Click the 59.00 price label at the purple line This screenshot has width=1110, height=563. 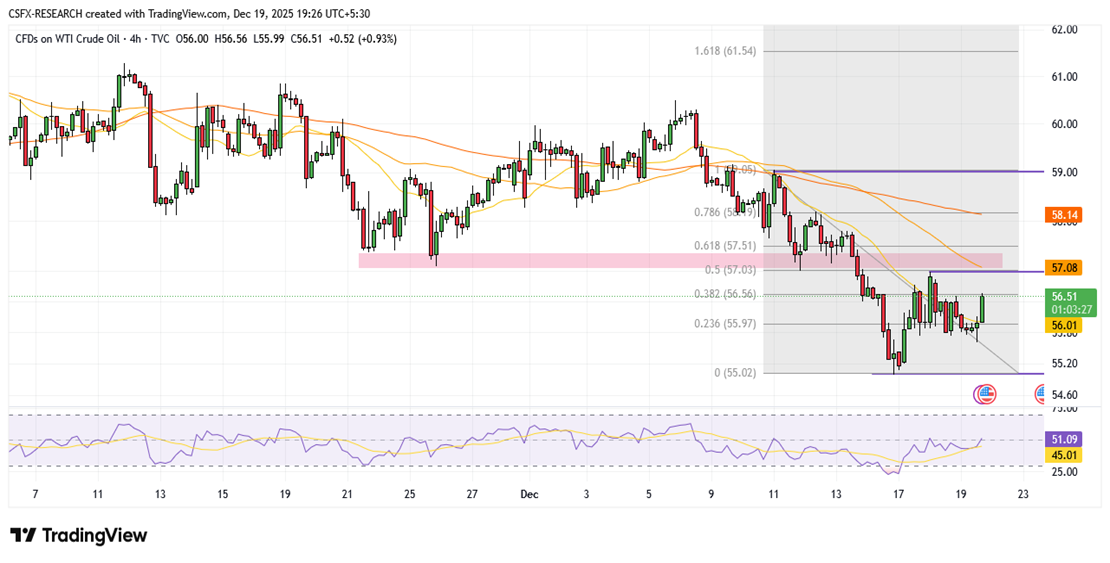click(x=1063, y=172)
